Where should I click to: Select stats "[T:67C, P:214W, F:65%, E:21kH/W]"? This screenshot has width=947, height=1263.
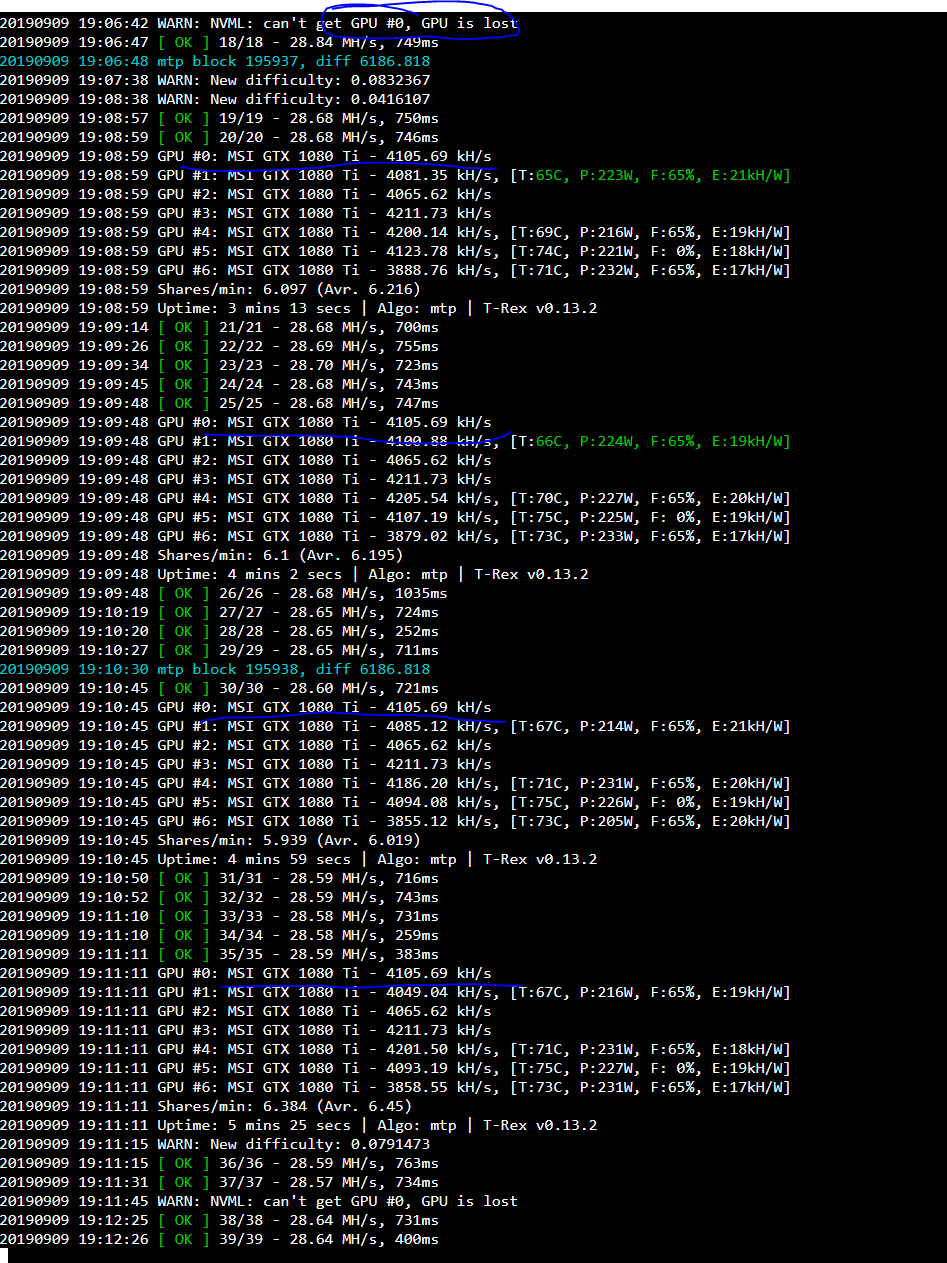click(650, 726)
